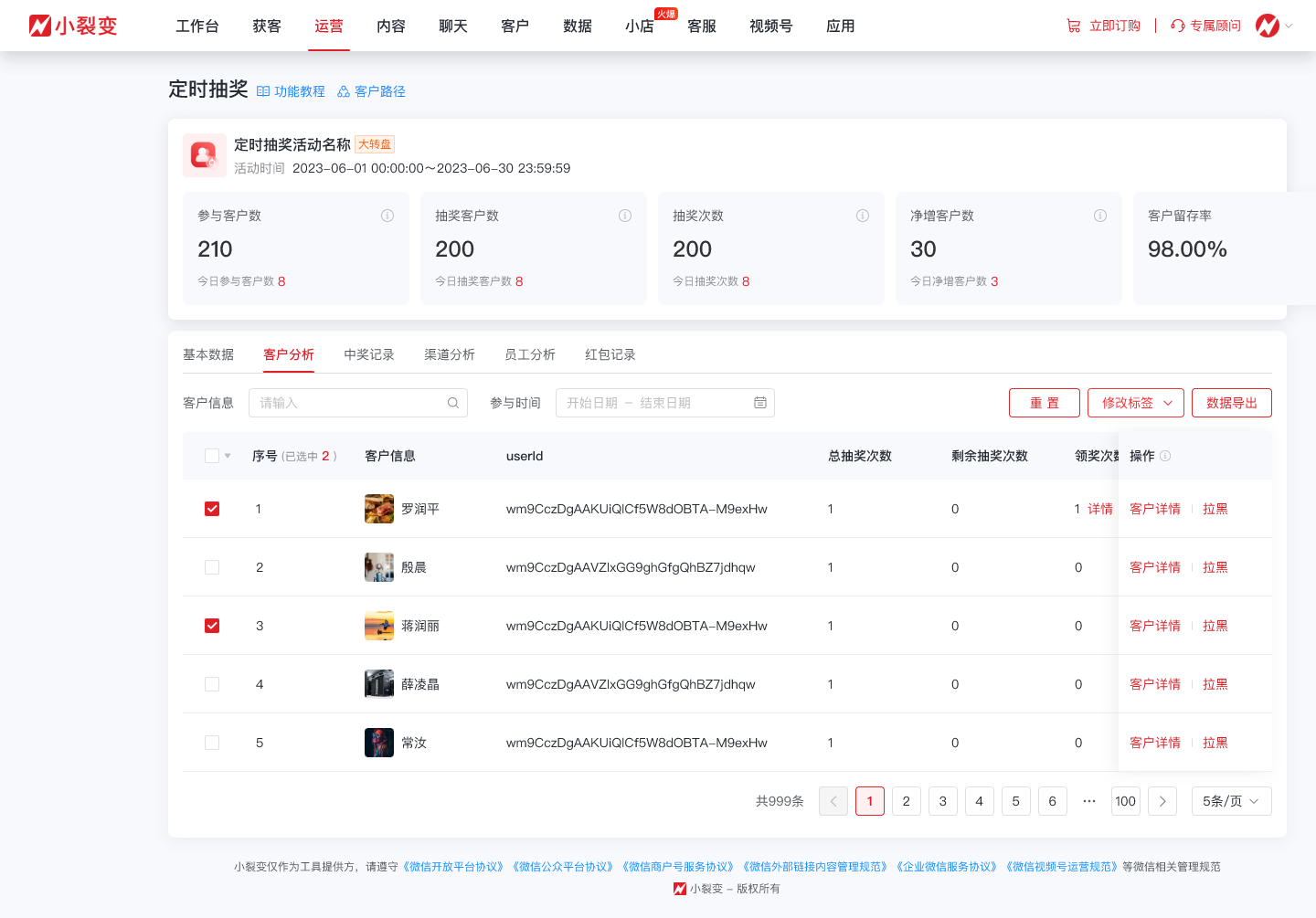
Task: Click the 立即订购 link
Action: [1115, 26]
